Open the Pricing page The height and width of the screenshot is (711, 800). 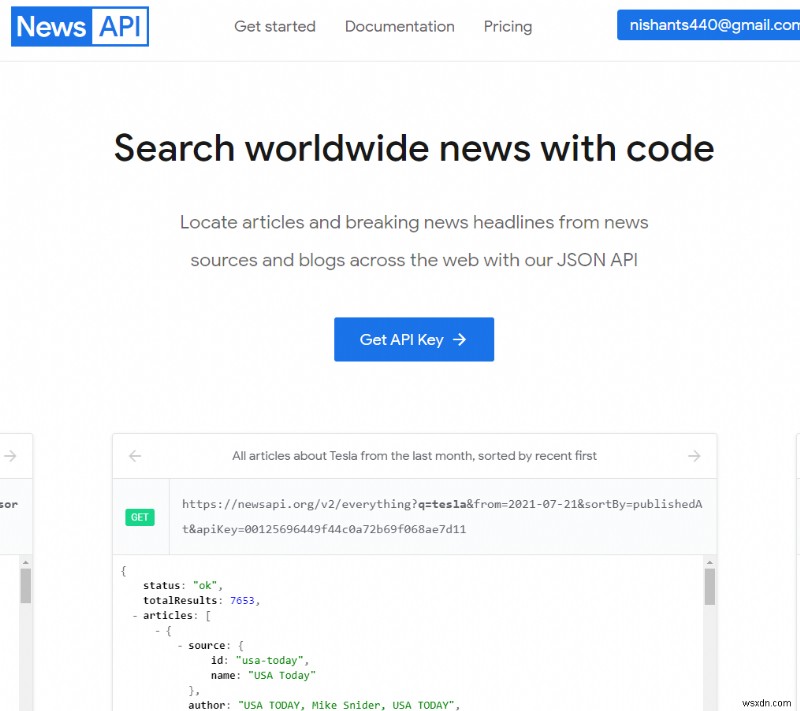507,27
